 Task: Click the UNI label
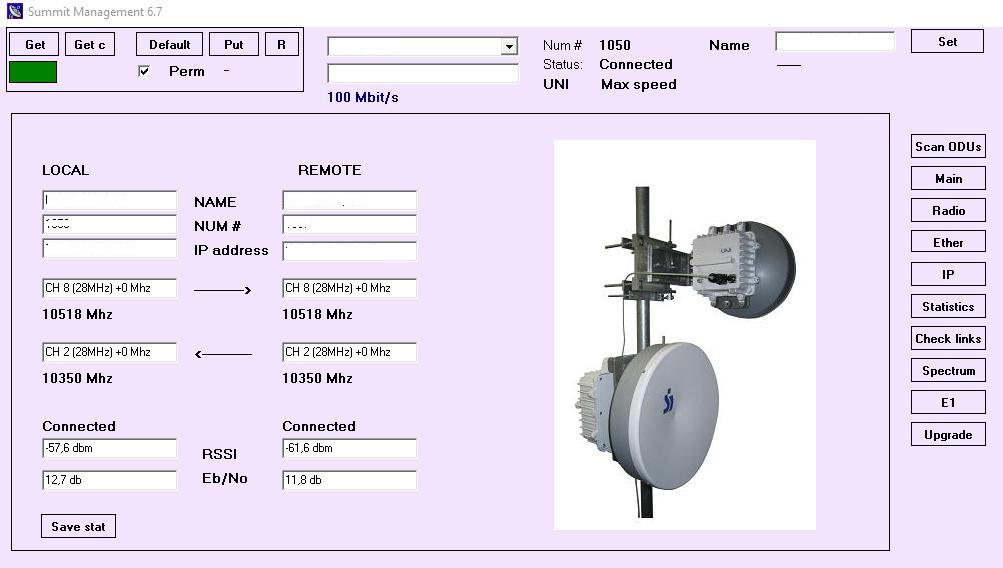pos(556,84)
